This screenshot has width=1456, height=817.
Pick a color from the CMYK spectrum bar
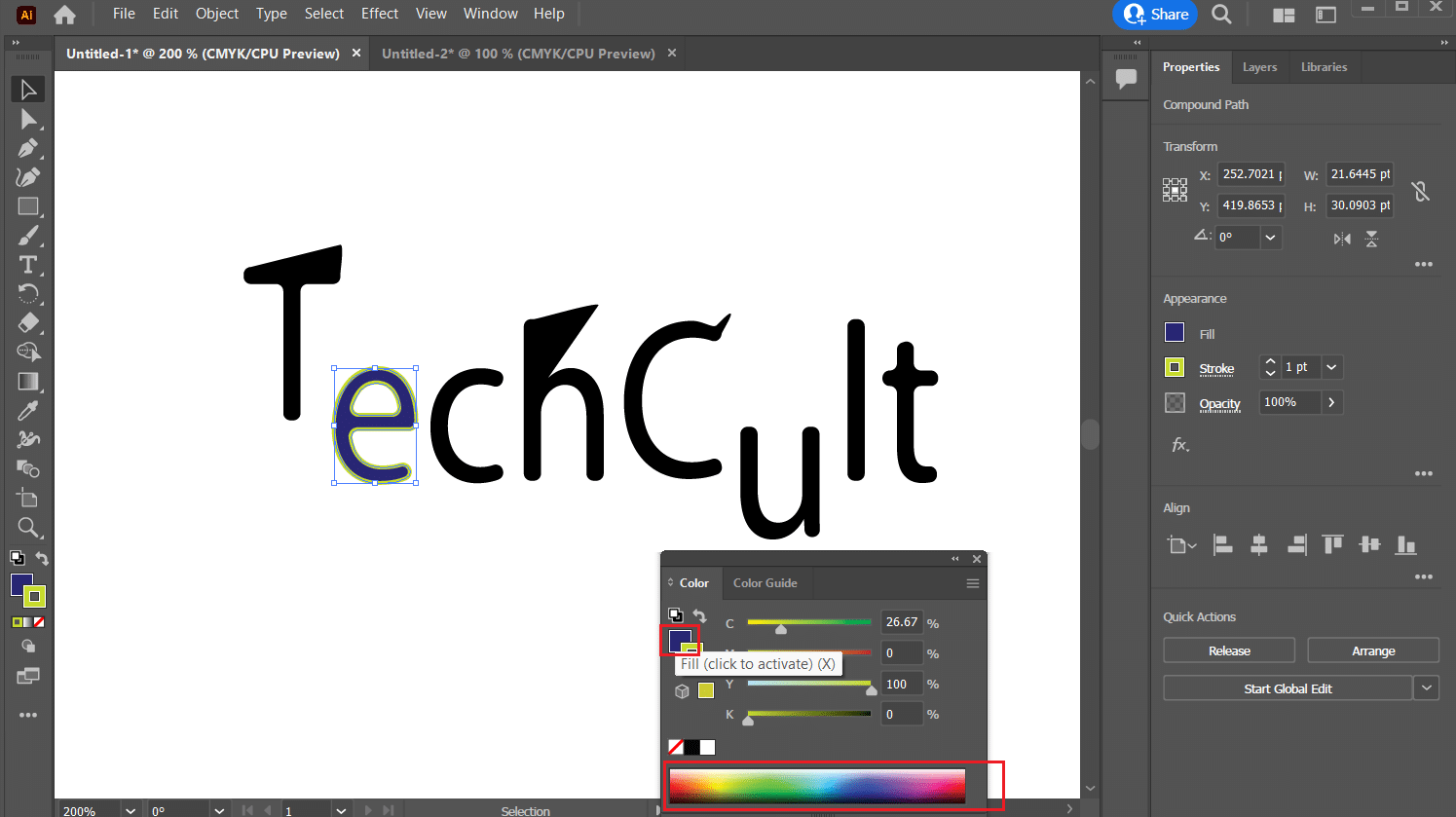816,785
